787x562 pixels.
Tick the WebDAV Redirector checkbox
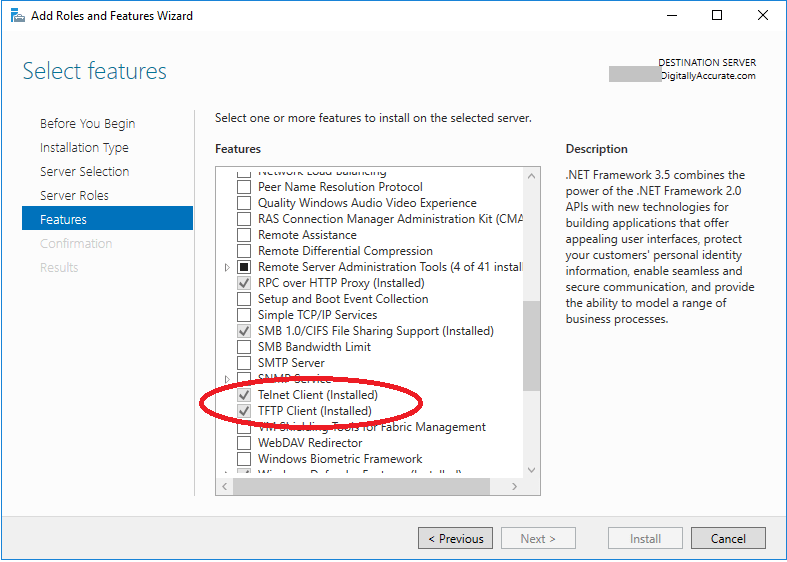[x=244, y=443]
